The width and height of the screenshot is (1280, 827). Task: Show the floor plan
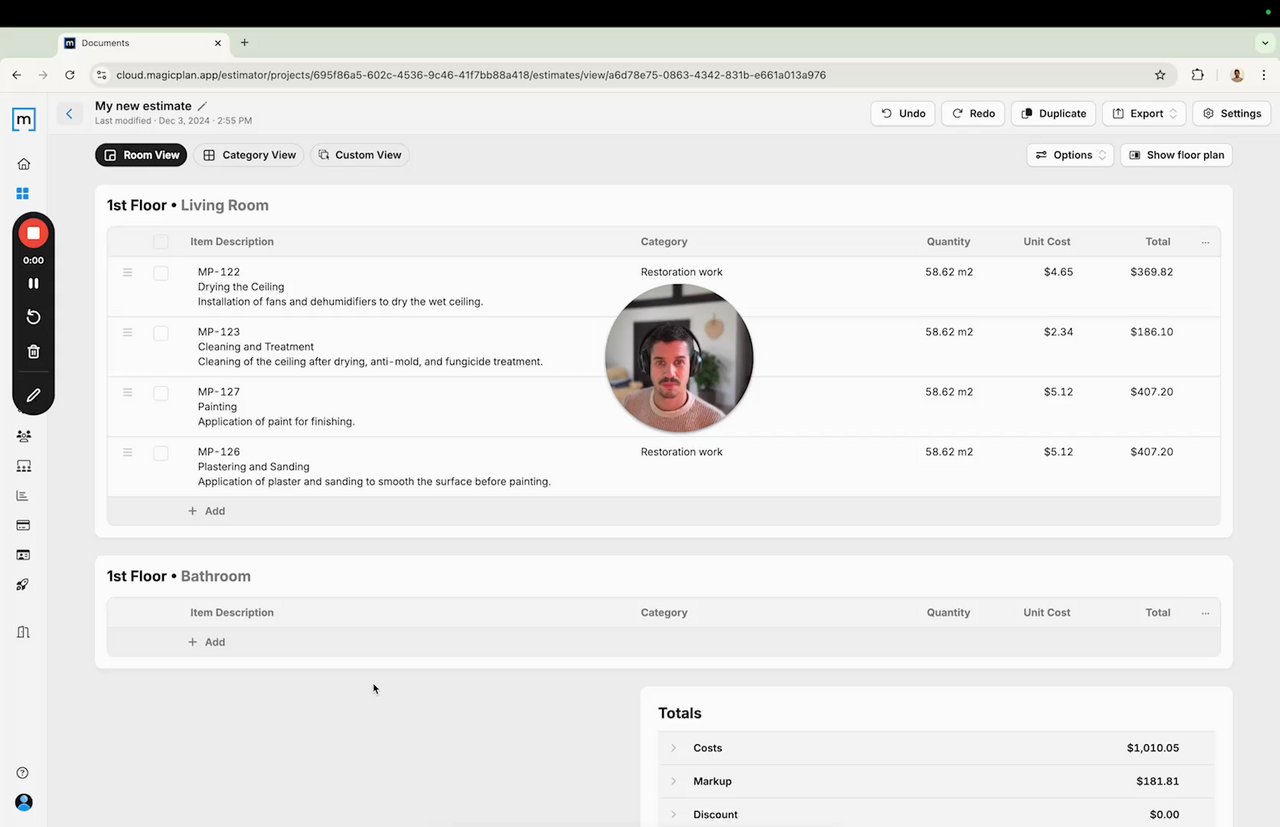click(x=1176, y=155)
